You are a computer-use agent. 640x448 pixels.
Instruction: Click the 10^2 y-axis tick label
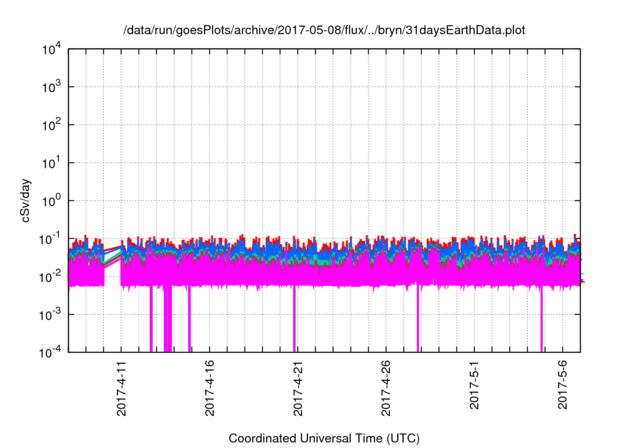point(51,125)
